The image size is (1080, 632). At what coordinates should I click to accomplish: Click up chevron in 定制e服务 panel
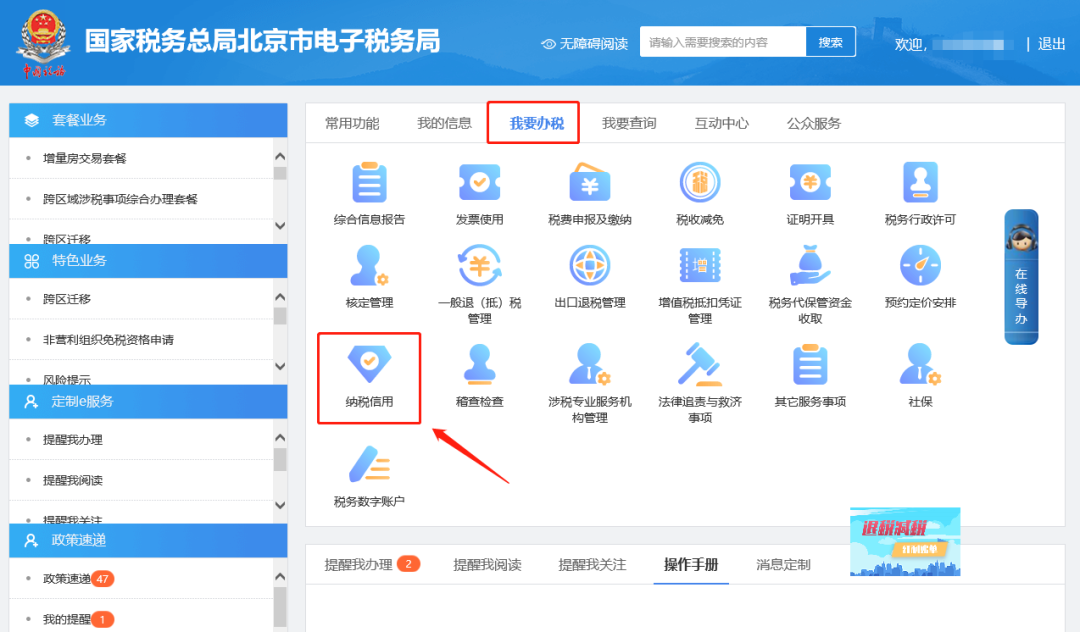tap(280, 437)
